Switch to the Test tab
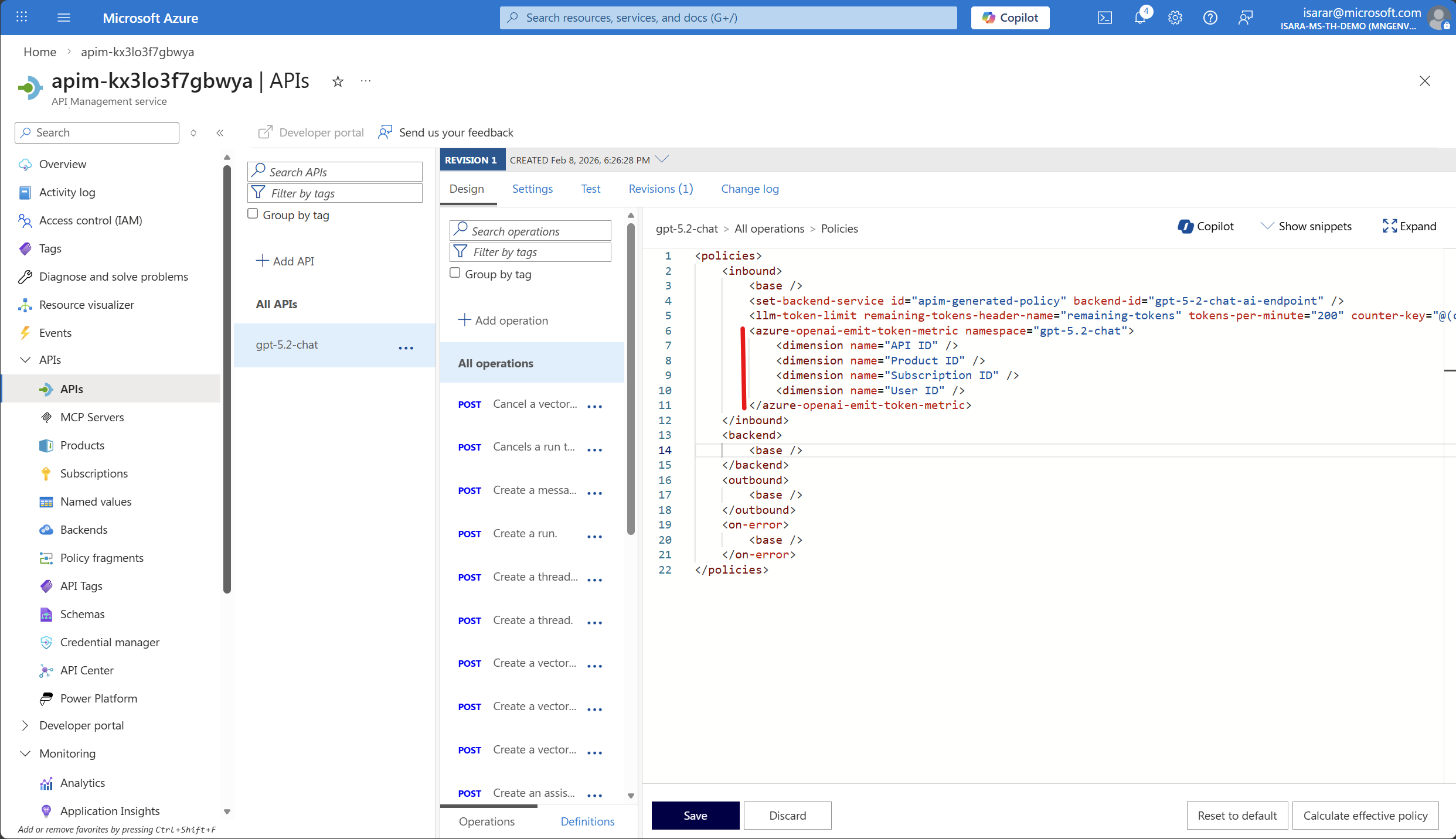The height and width of the screenshot is (839, 1456). coord(590,189)
